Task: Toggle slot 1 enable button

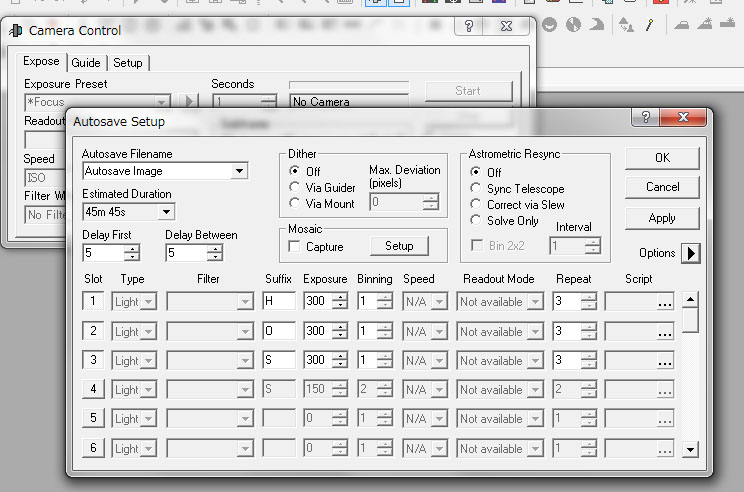Action: 93,301
